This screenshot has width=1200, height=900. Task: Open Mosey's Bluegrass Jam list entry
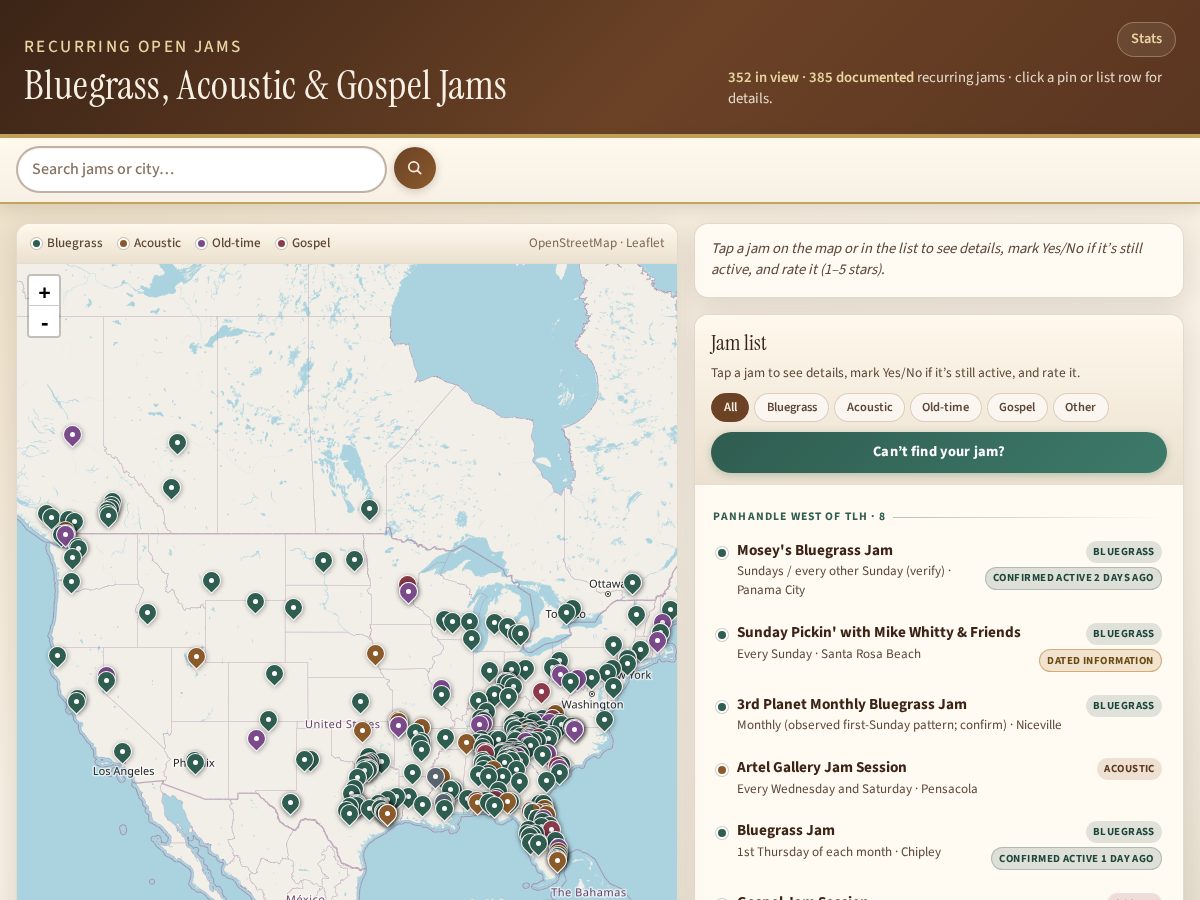[938, 570]
